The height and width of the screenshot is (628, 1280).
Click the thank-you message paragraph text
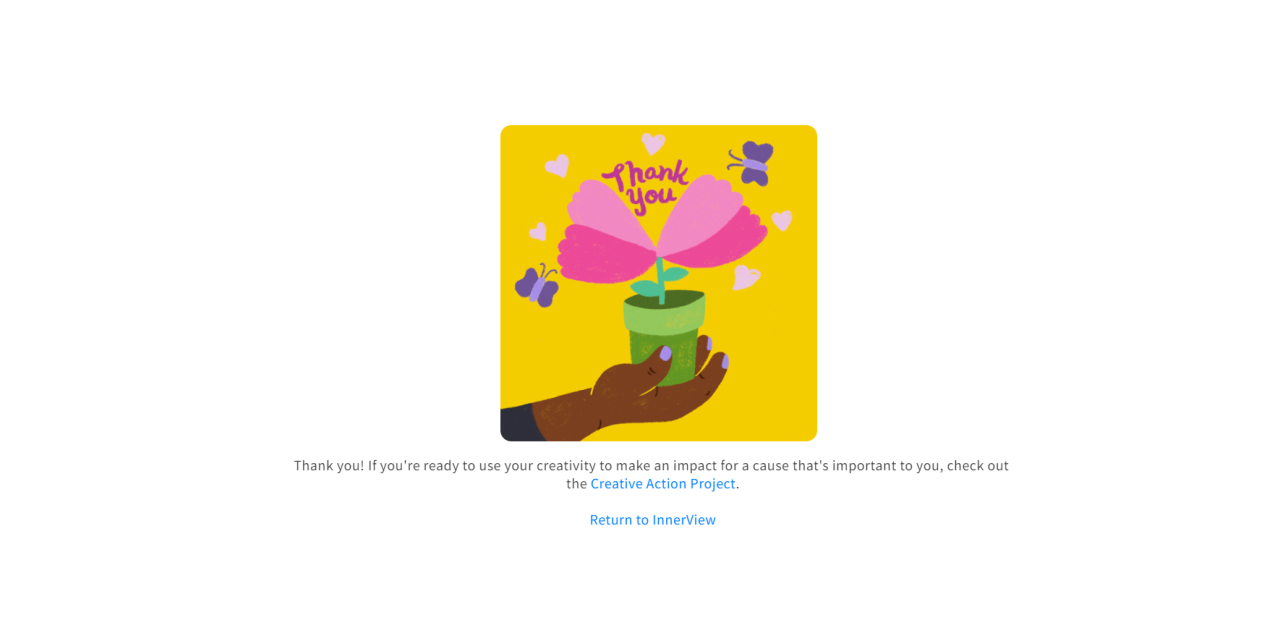[652, 475]
